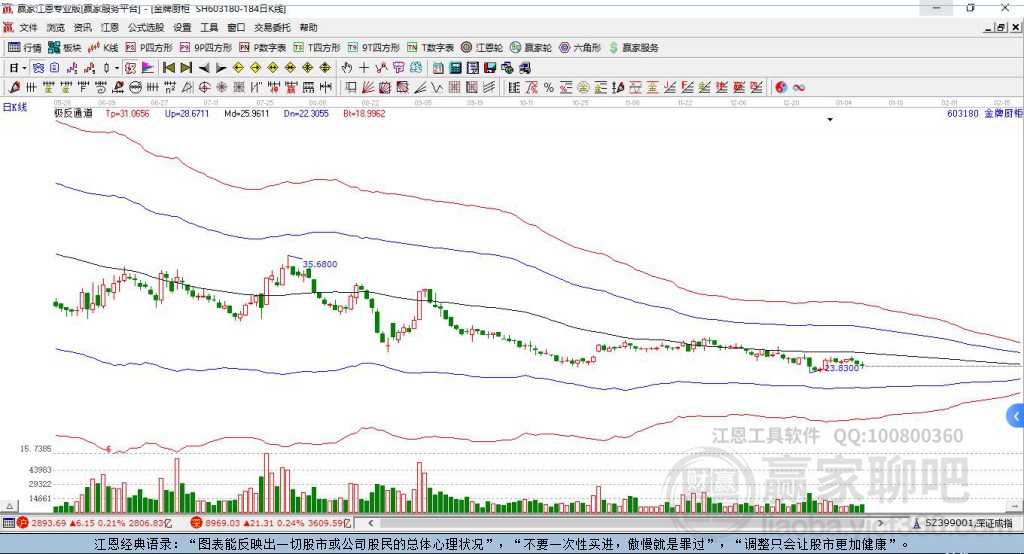Open the 设置 menu
The width and height of the screenshot is (1024, 554).
tap(182, 27)
